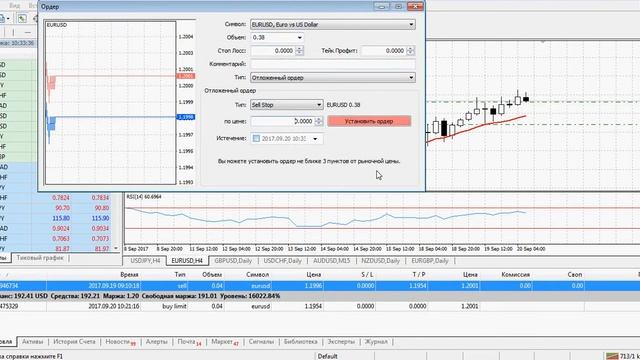Decrease Тейк Профит with down arrow
Image resolution: width=640 pixels, height=360 pixels.
pyautogui.click(x=411, y=53)
